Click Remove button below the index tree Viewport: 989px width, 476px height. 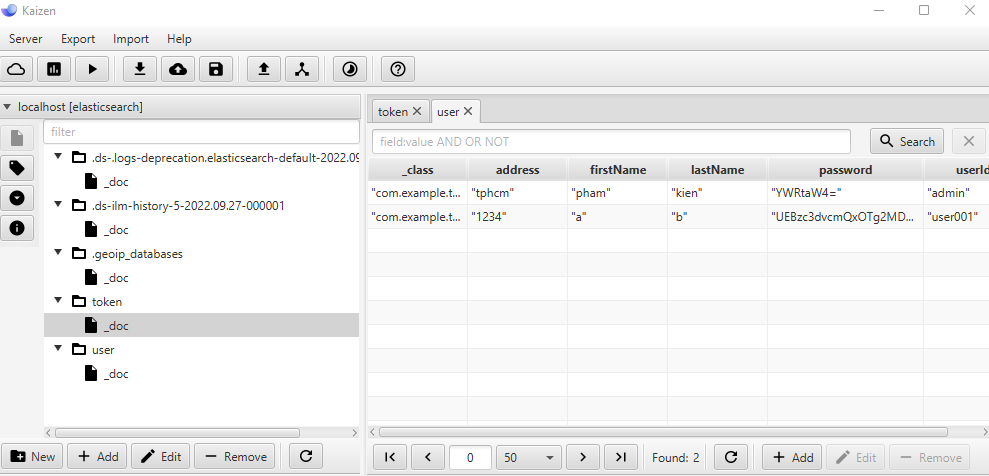[235, 456]
